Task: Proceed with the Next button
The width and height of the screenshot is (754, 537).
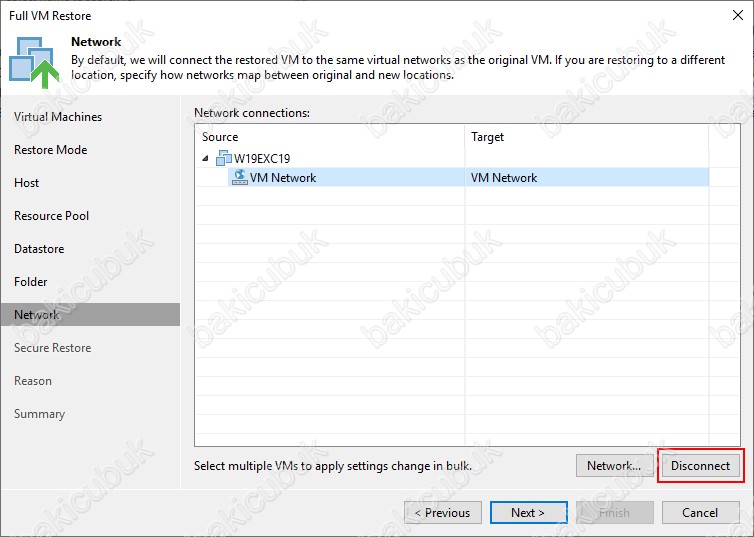Action: (x=528, y=512)
